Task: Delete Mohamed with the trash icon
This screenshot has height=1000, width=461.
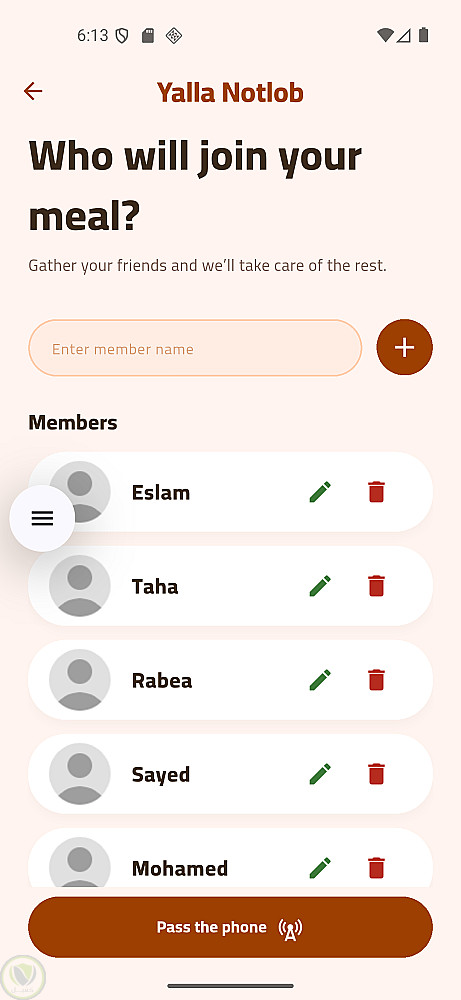Action: point(376,868)
